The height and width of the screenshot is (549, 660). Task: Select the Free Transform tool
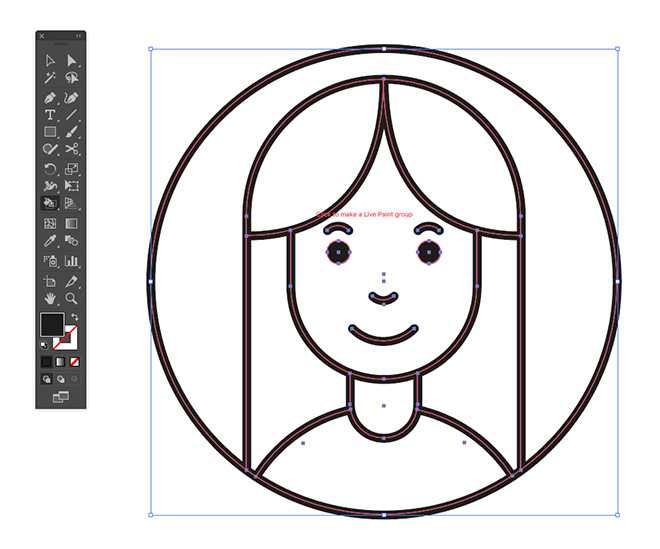tap(71, 186)
